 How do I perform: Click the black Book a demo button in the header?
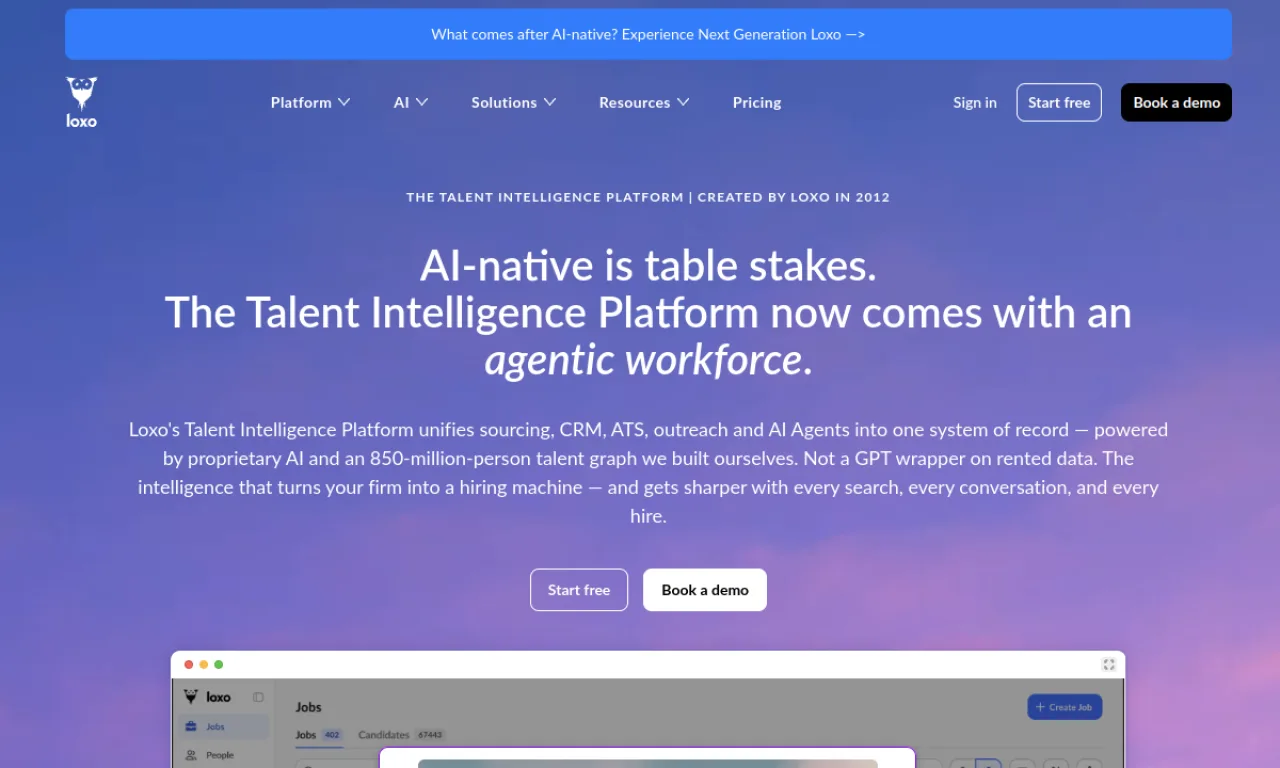[x=1176, y=102]
